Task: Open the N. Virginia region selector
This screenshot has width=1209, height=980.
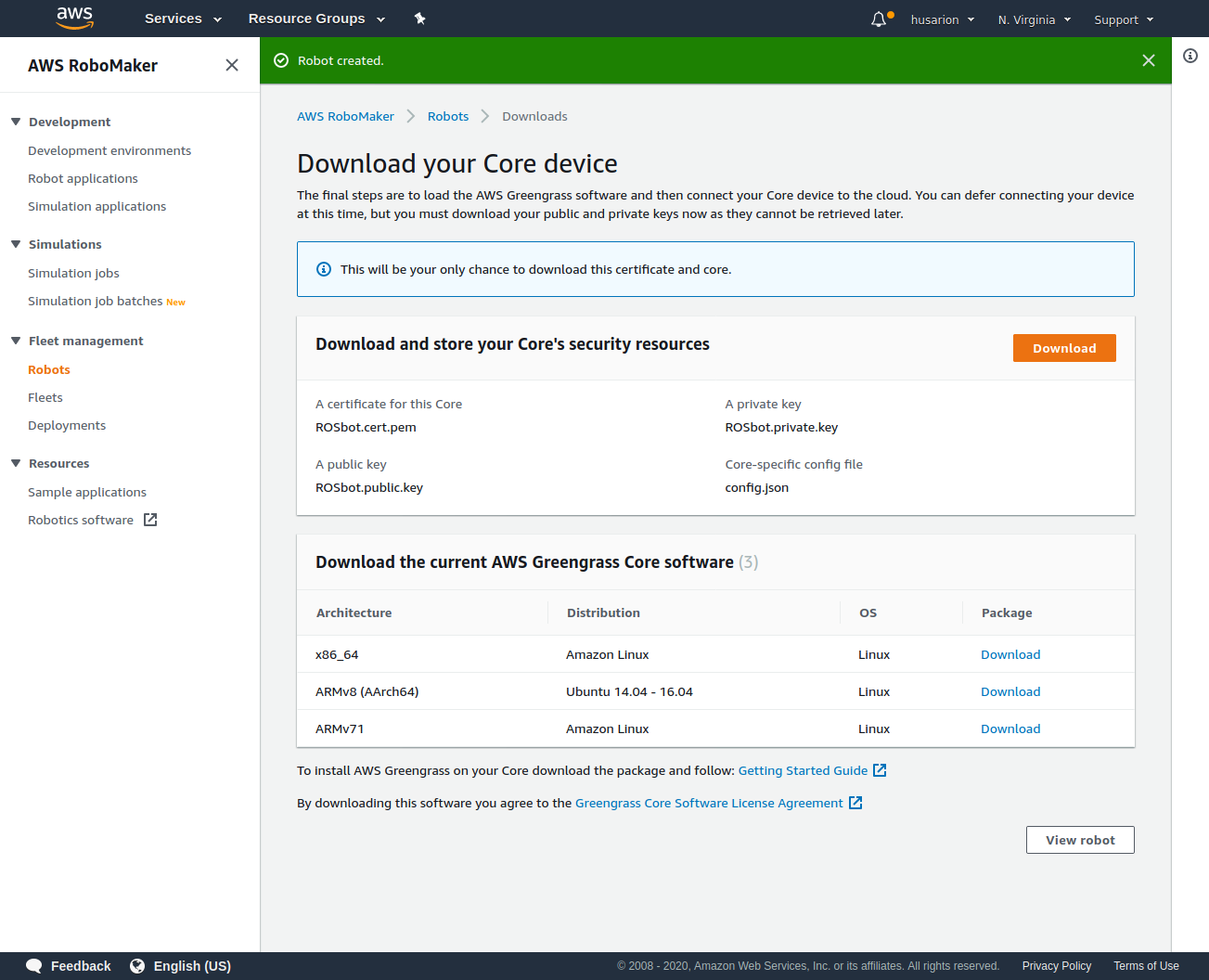Action: point(1035,19)
